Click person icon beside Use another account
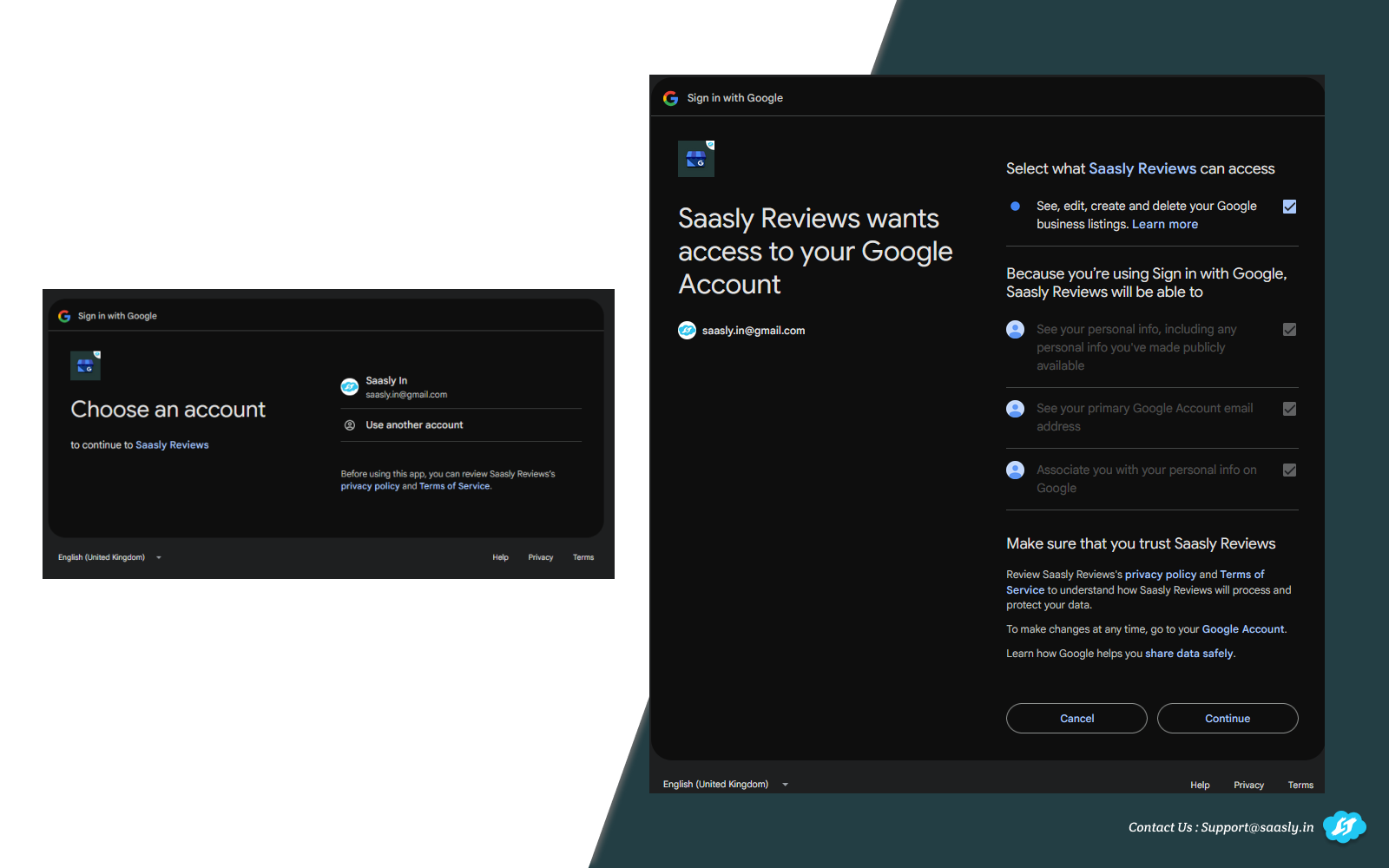Image resolution: width=1389 pixels, height=868 pixels. click(350, 425)
